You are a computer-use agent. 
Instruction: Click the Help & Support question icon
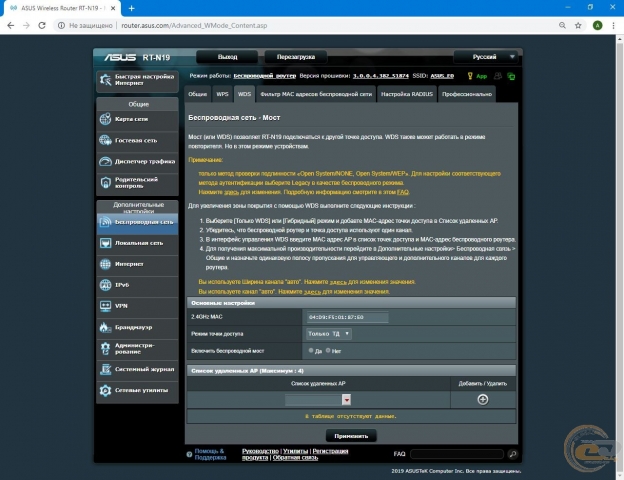click(189, 454)
